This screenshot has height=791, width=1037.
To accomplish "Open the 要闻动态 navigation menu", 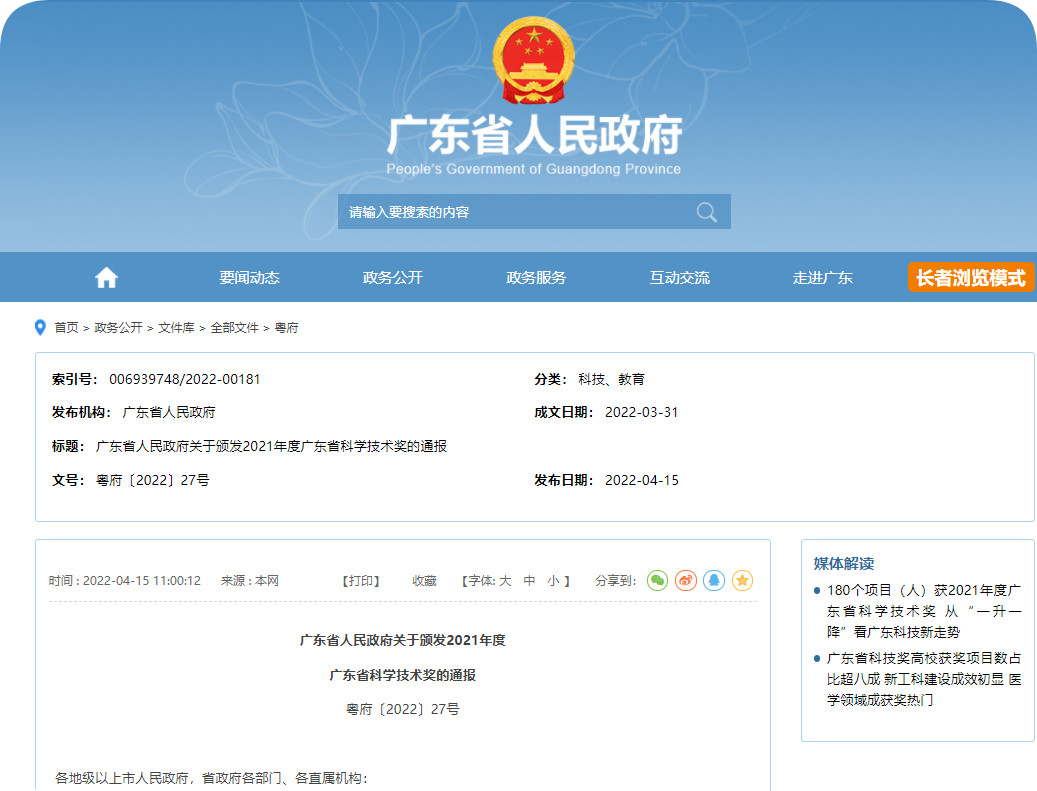I will pos(249,278).
